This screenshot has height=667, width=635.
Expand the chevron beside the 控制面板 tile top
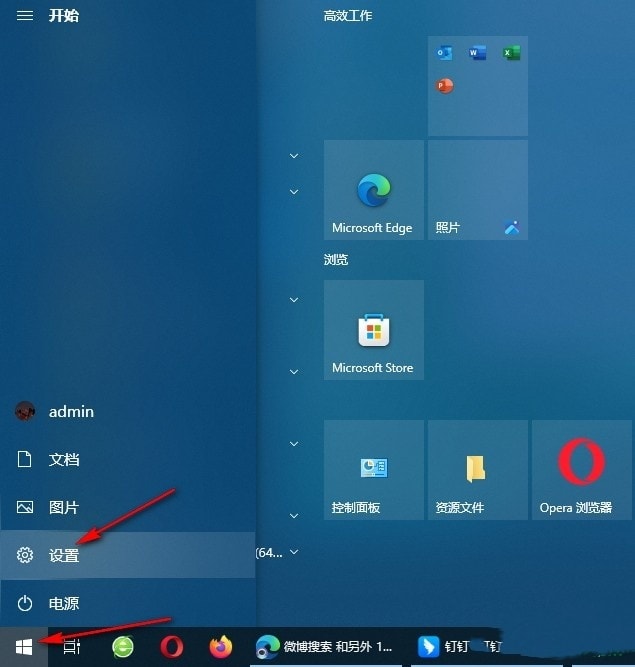[294, 444]
